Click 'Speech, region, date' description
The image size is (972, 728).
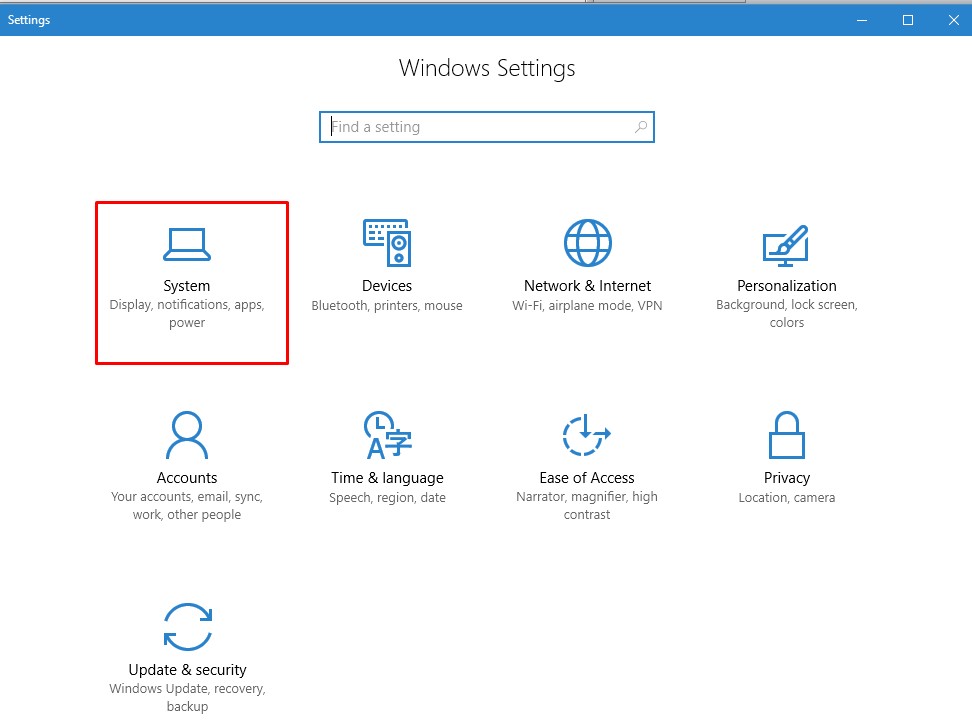387,498
